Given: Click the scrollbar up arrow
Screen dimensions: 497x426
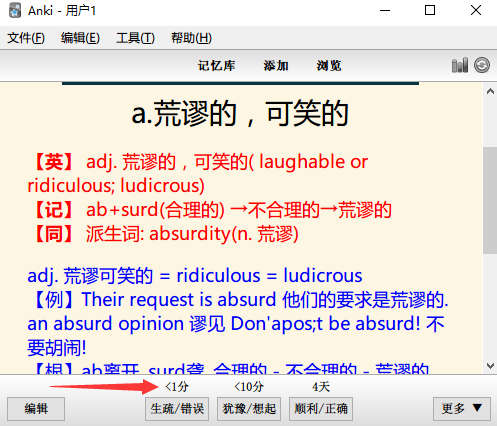Looking at the screenshot, I should pos(490,91).
